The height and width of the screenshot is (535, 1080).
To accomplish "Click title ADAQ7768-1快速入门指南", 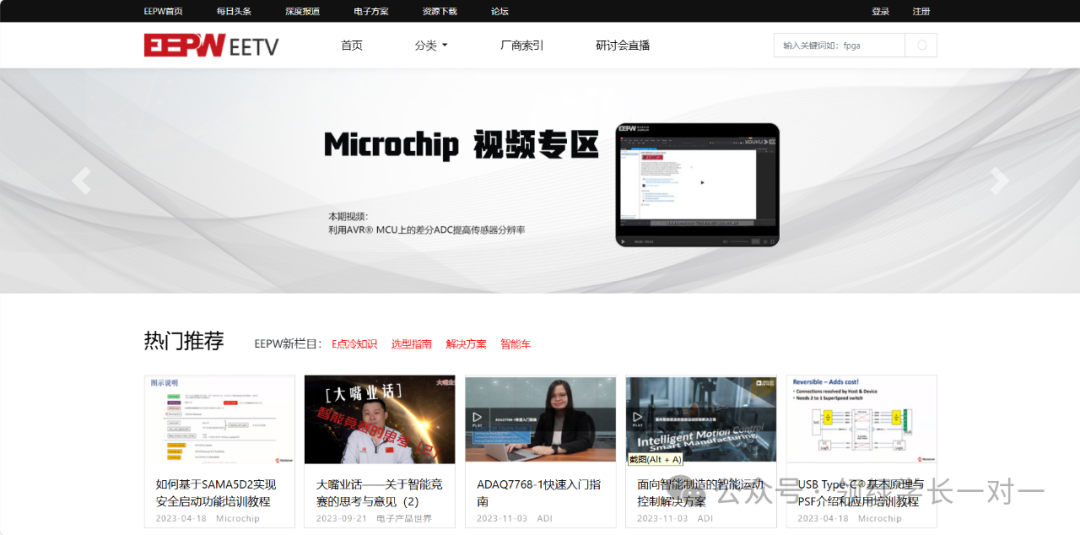I will (x=537, y=493).
